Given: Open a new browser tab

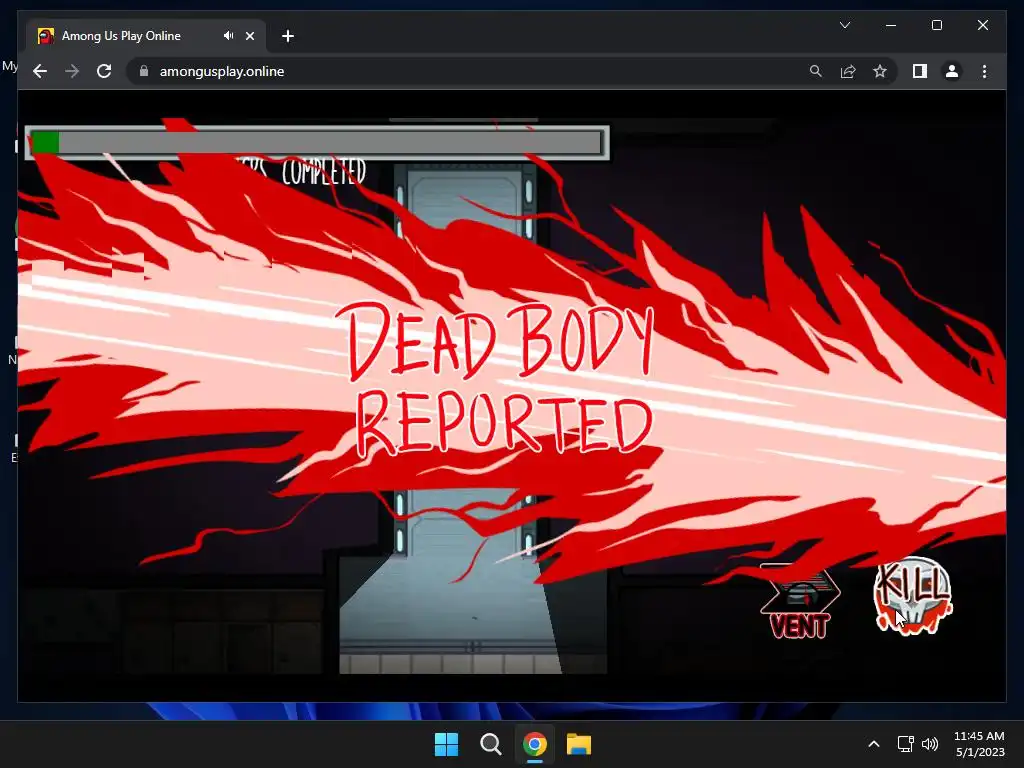Looking at the screenshot, I should point(288,36).
